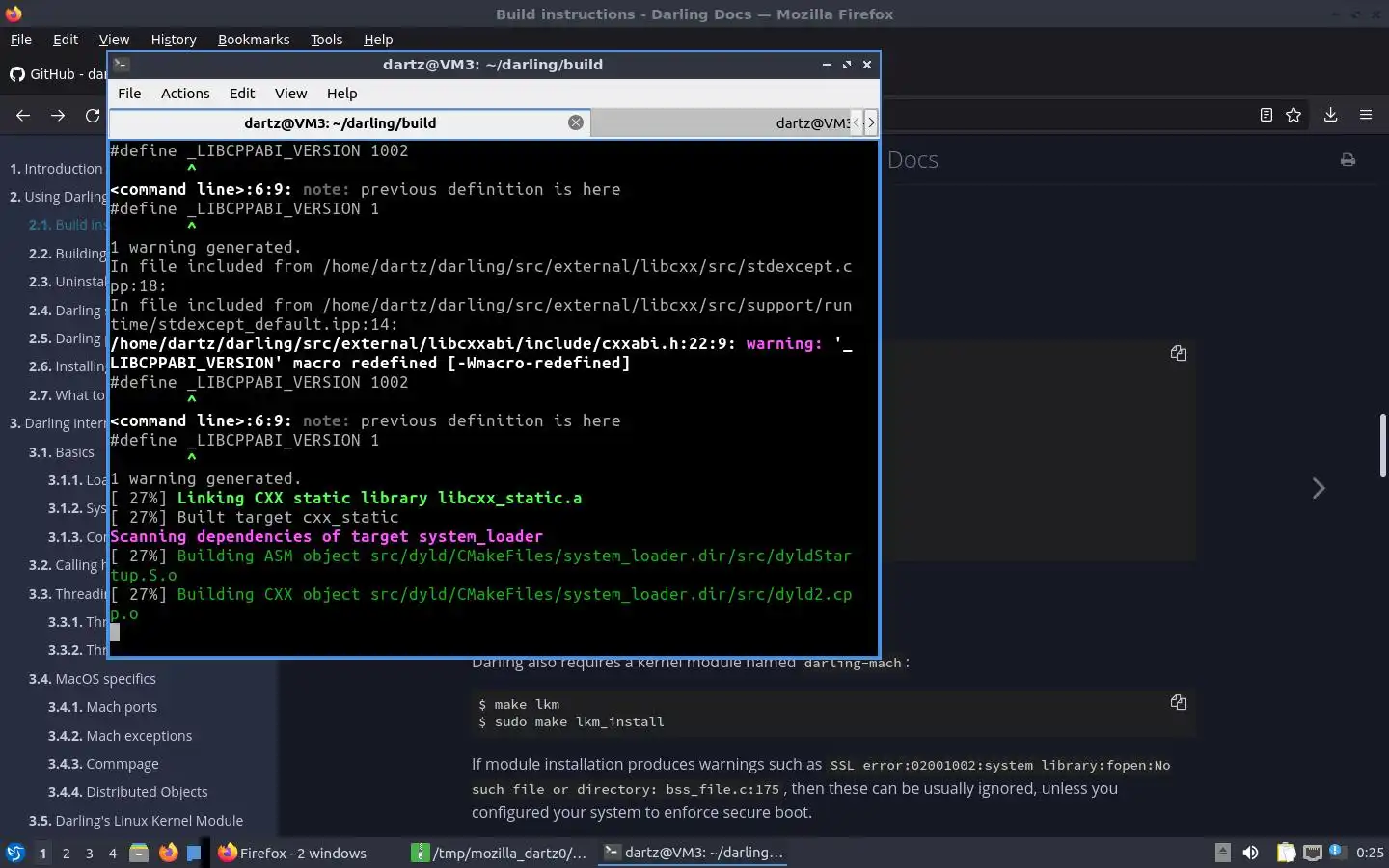Open 3. Darling internals in sidebar
Screen dimensions: 1389x868
point(58,423)
